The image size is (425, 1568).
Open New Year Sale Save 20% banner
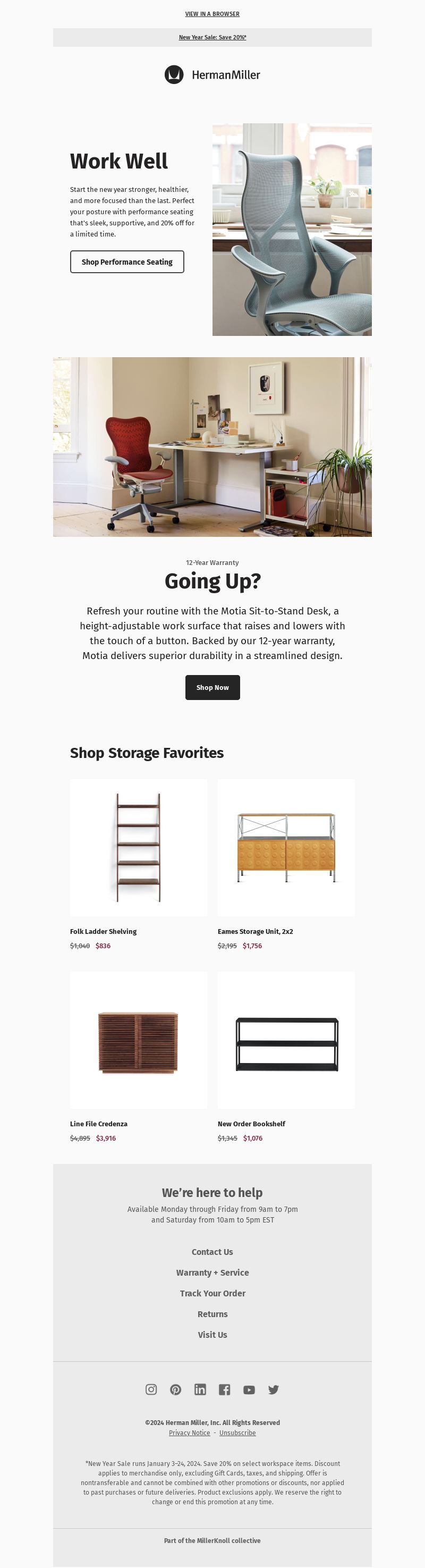tap(212, 37)
